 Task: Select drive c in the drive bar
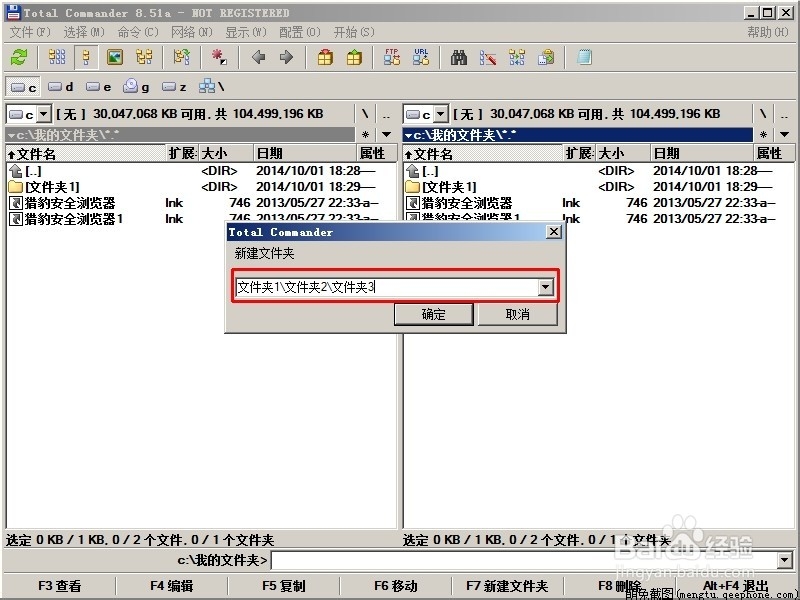tap(23, 87)
